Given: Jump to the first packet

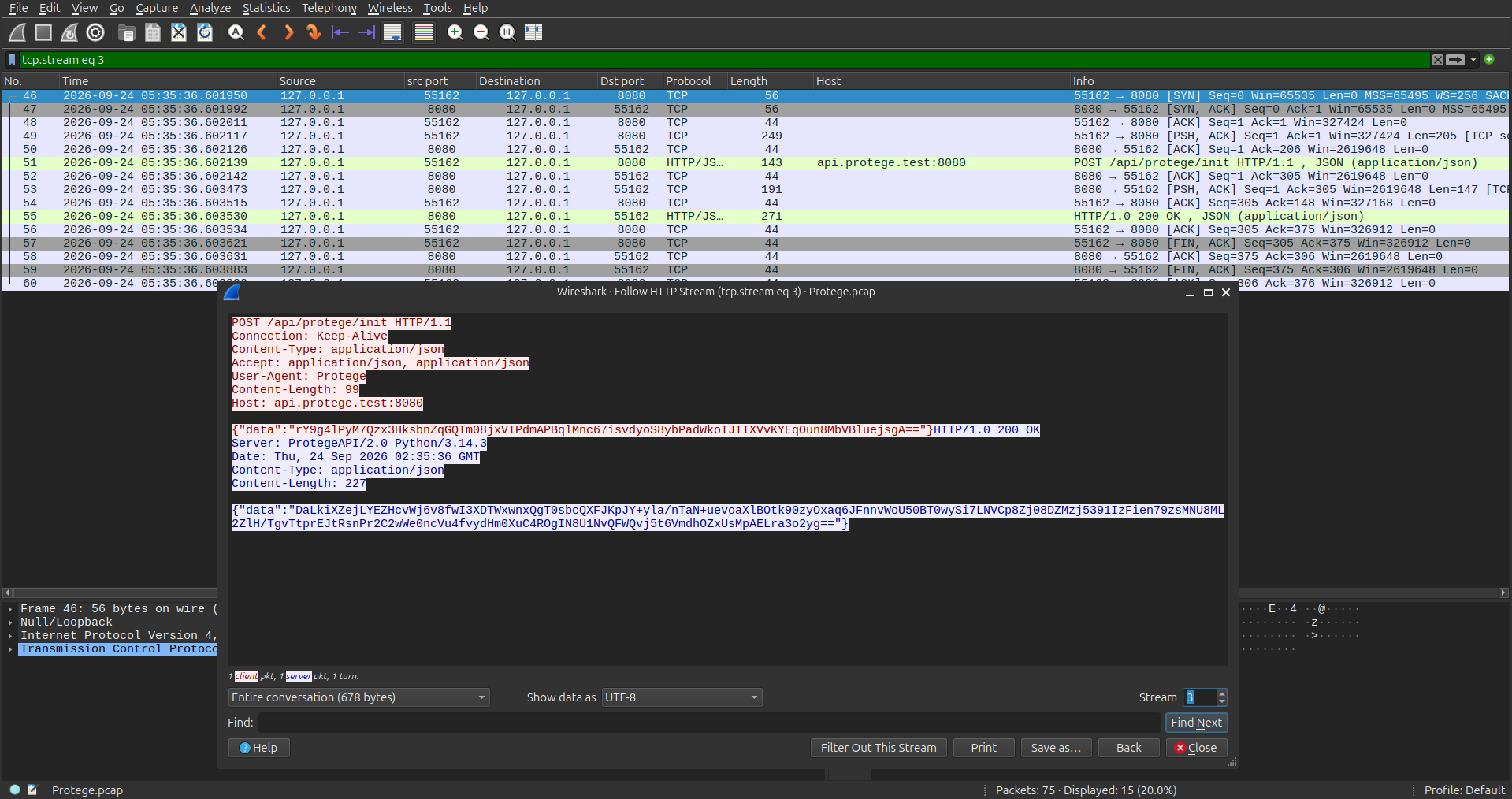Looking at the screenshot, I should 340,32.
